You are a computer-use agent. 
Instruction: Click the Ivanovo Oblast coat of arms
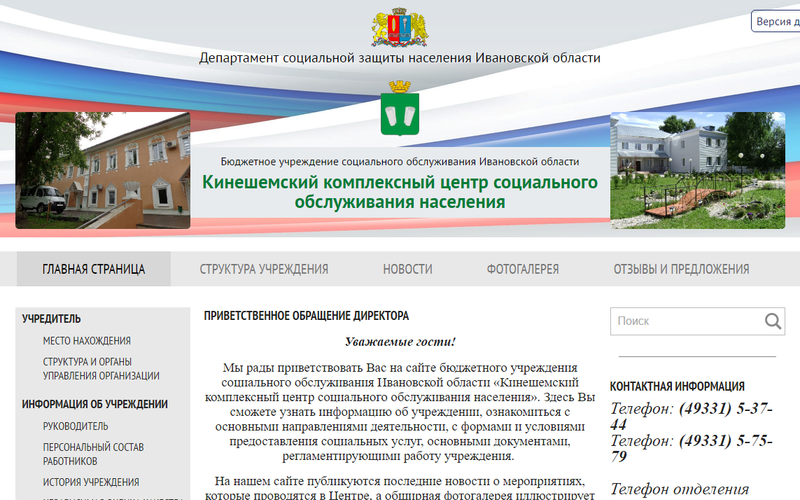click(399, 28)
